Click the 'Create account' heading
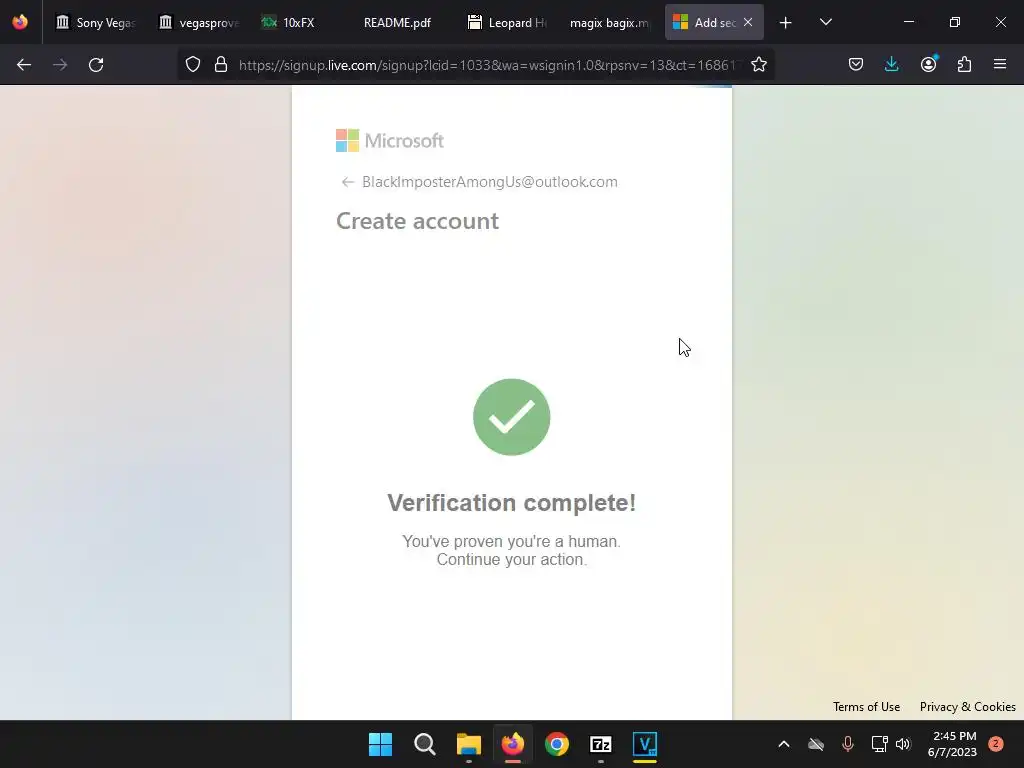 pos(417,221)
